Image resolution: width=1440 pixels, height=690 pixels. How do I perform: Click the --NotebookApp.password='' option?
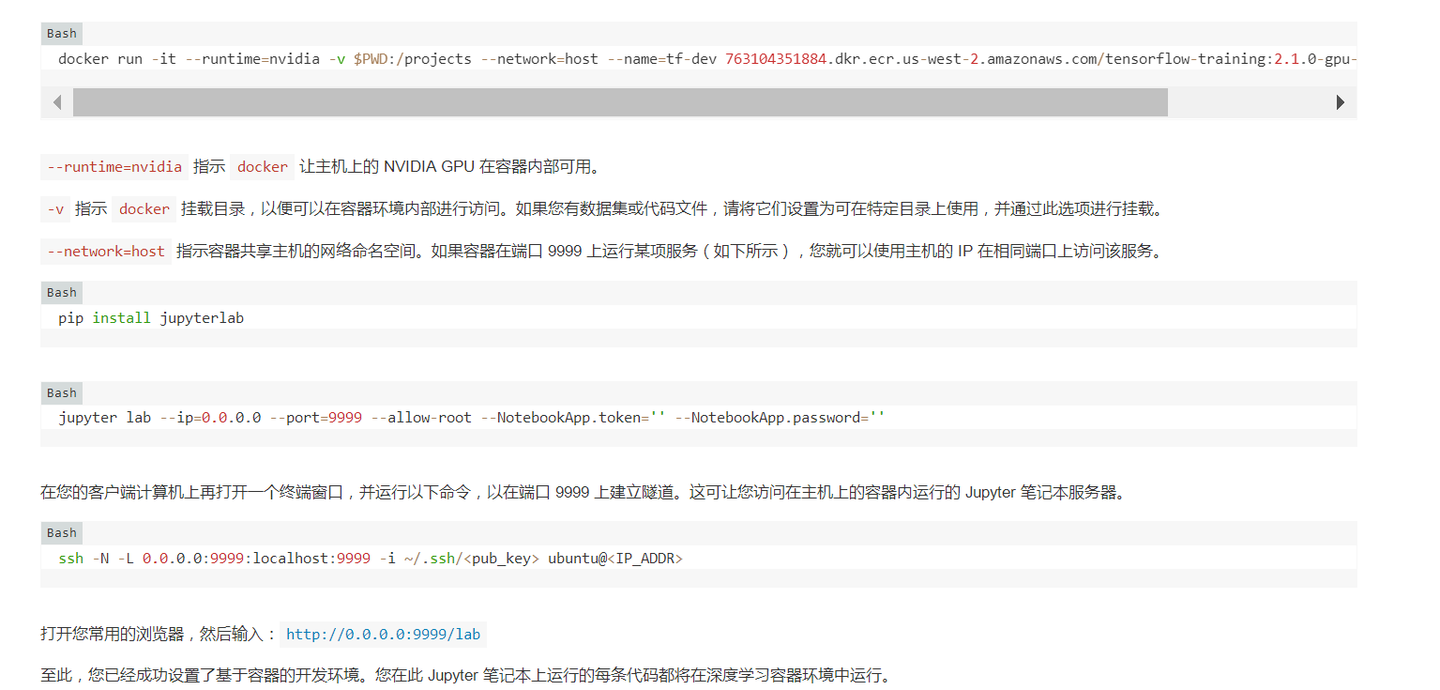tap(780, 418)
